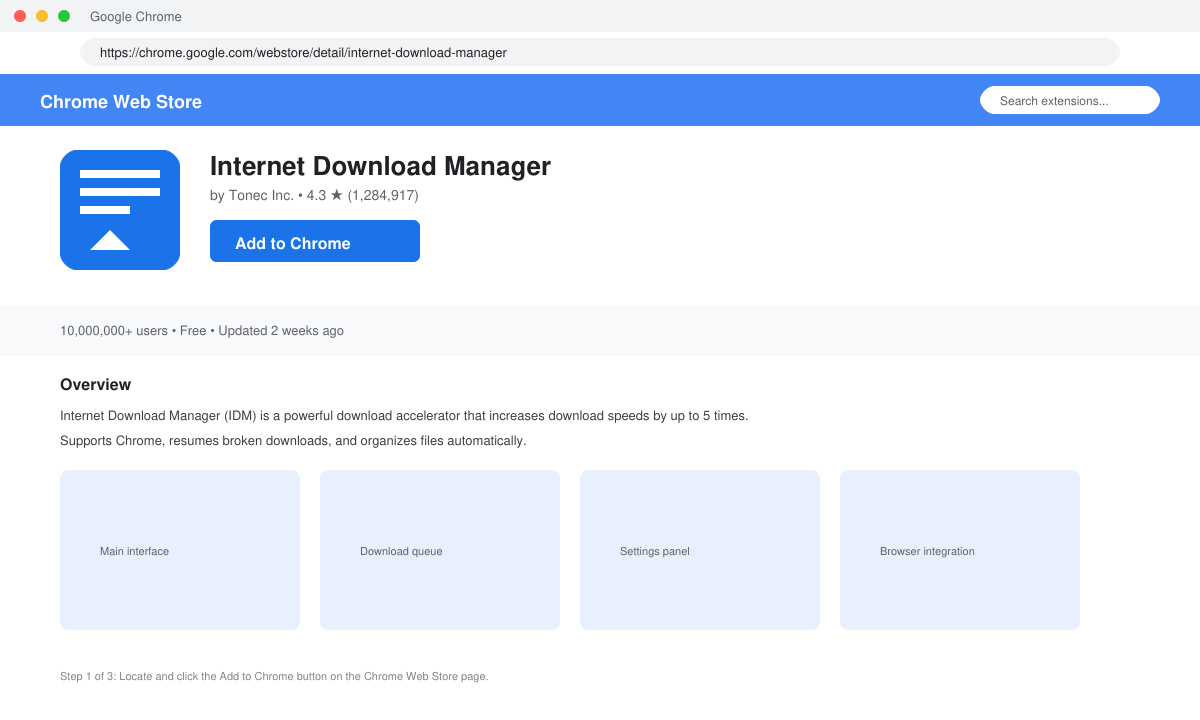The image size is (1200, 720).
Task: Select the Overview section heading
Action: point(95,385)
